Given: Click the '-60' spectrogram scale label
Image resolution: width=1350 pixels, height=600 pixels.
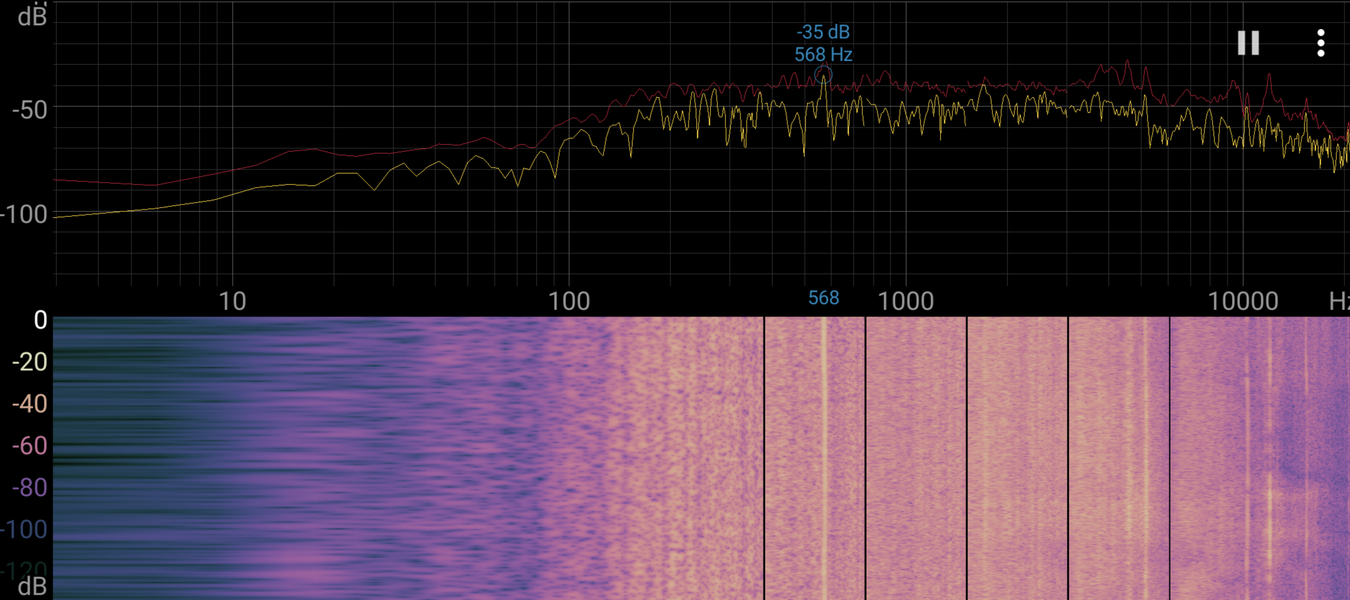Looking at the screenshot, I should click(x=30, y=446).
